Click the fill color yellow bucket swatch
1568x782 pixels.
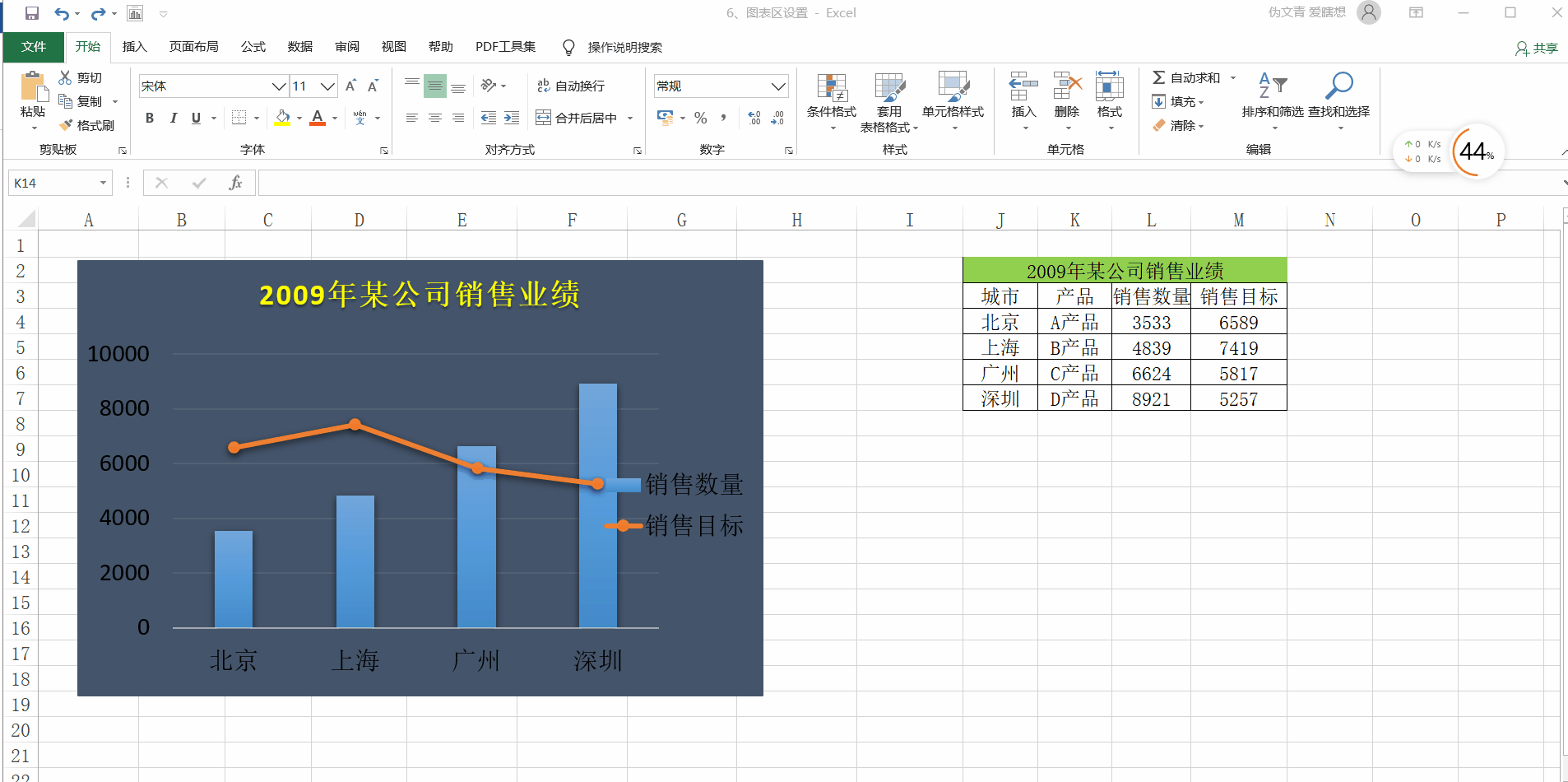(x=283, y=118)
